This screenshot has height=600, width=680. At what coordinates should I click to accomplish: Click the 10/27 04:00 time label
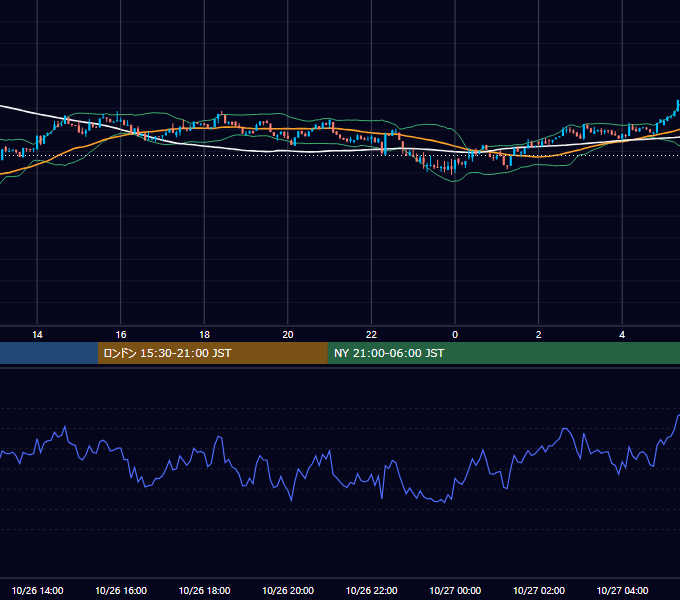622,590
